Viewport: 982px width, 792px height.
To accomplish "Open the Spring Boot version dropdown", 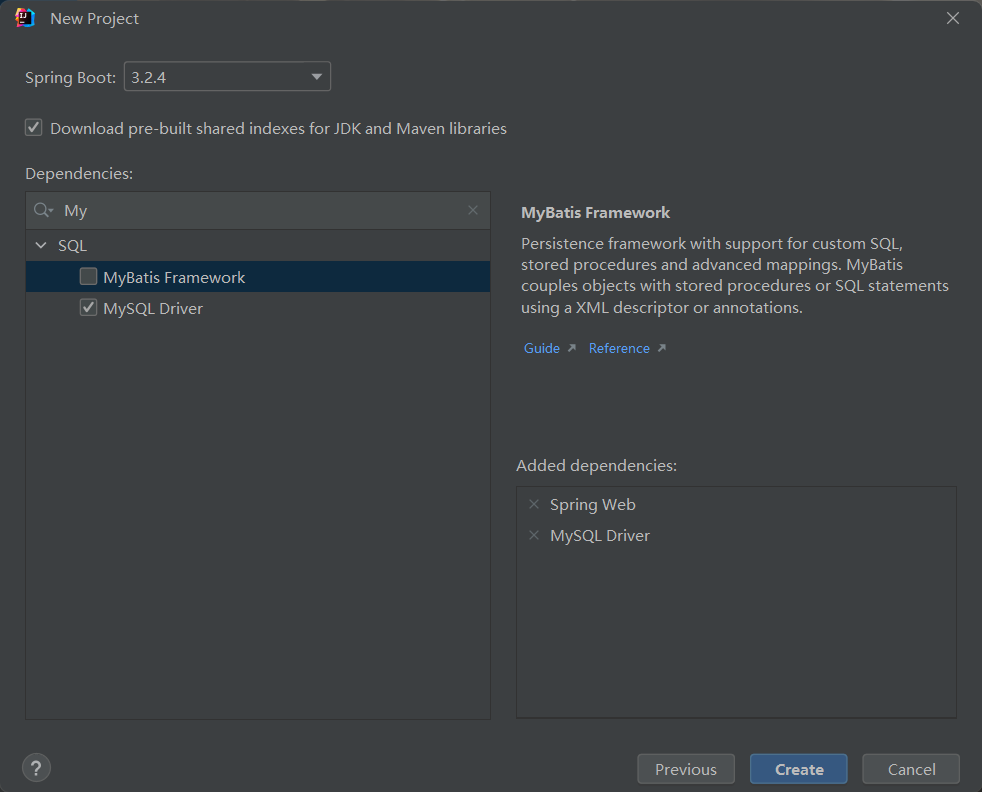I will click(227, 77).
